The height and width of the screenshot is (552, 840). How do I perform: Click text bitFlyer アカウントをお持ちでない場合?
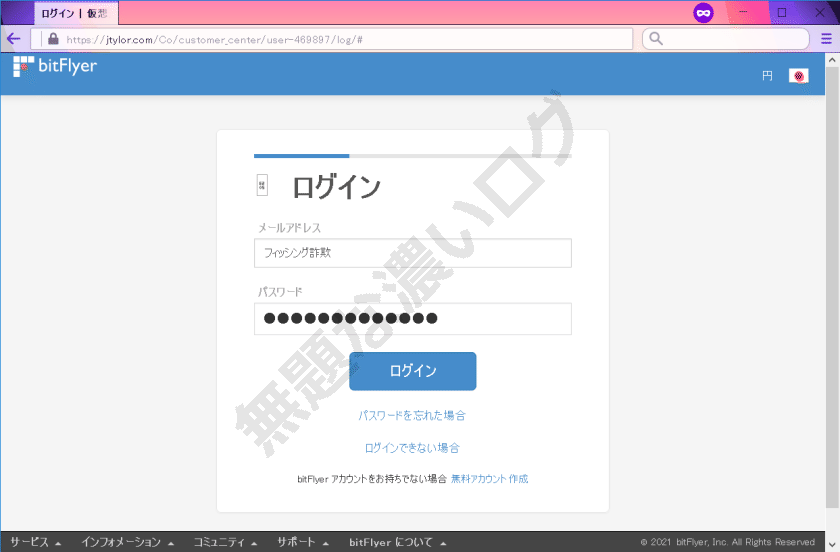tap(372, 479)
